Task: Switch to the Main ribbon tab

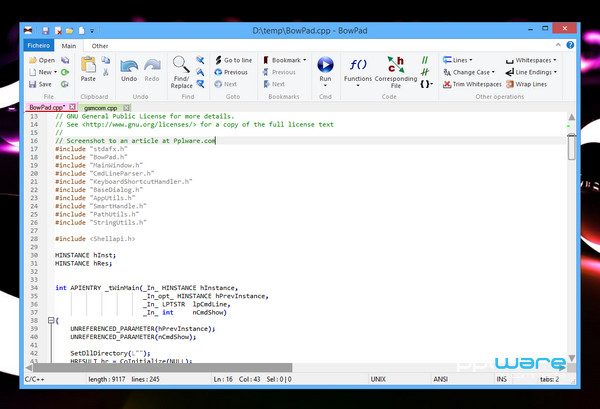Action: point(69,46)
